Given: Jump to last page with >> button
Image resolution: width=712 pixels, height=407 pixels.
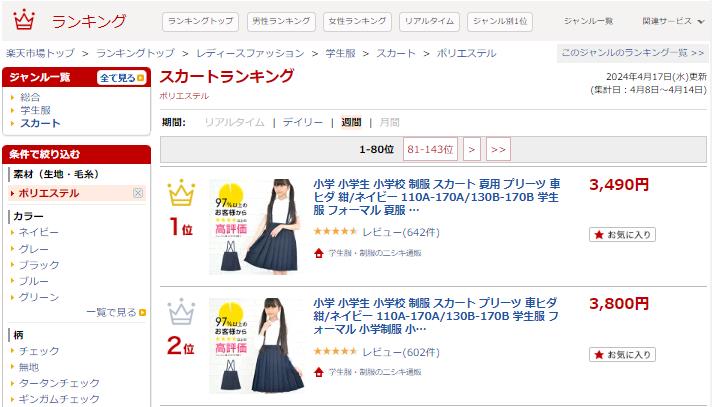Looking at the screenshot, I should (498, 149).
